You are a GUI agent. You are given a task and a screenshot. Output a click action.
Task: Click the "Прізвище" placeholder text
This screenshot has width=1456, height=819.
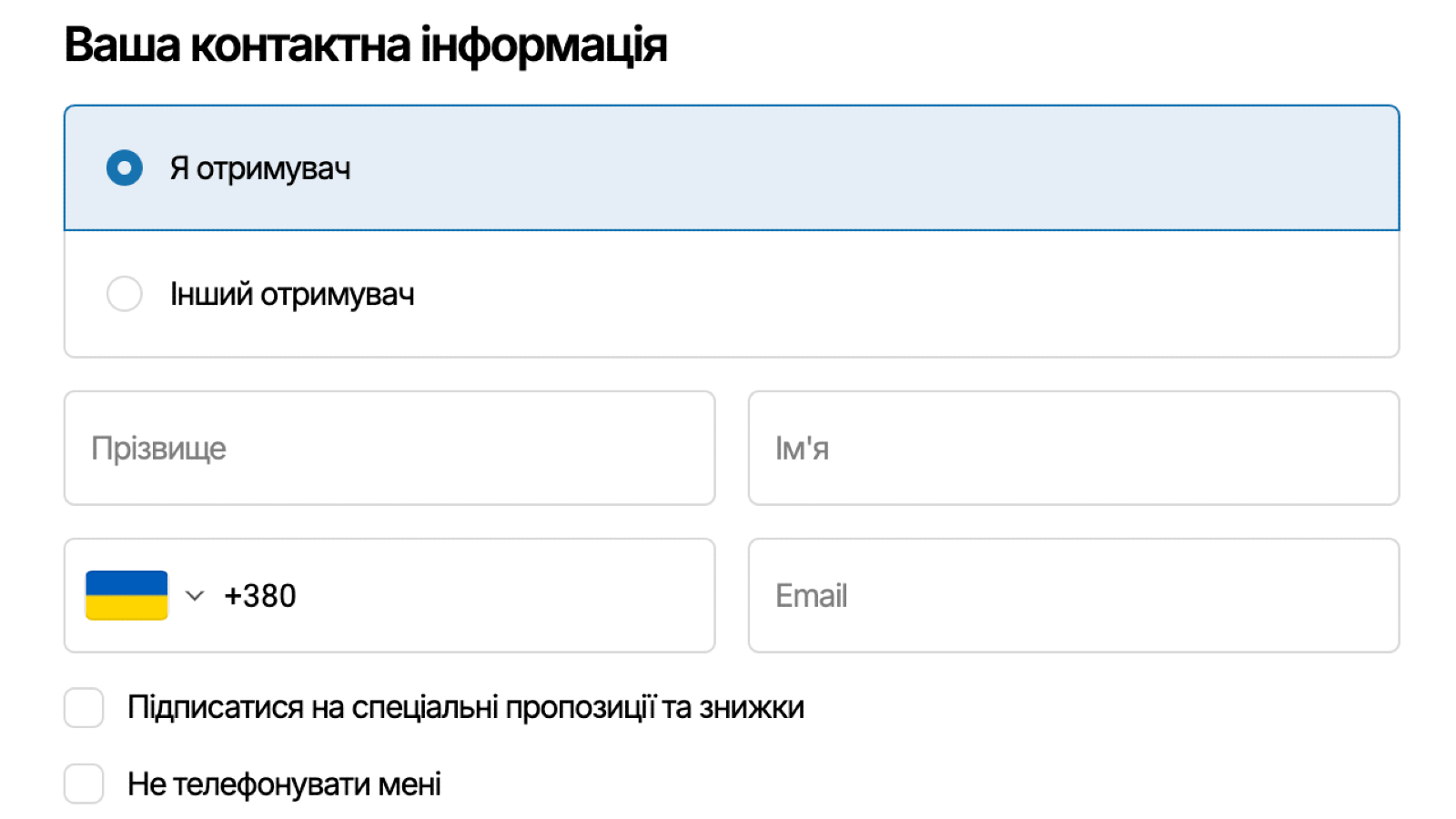click(158, 449)
